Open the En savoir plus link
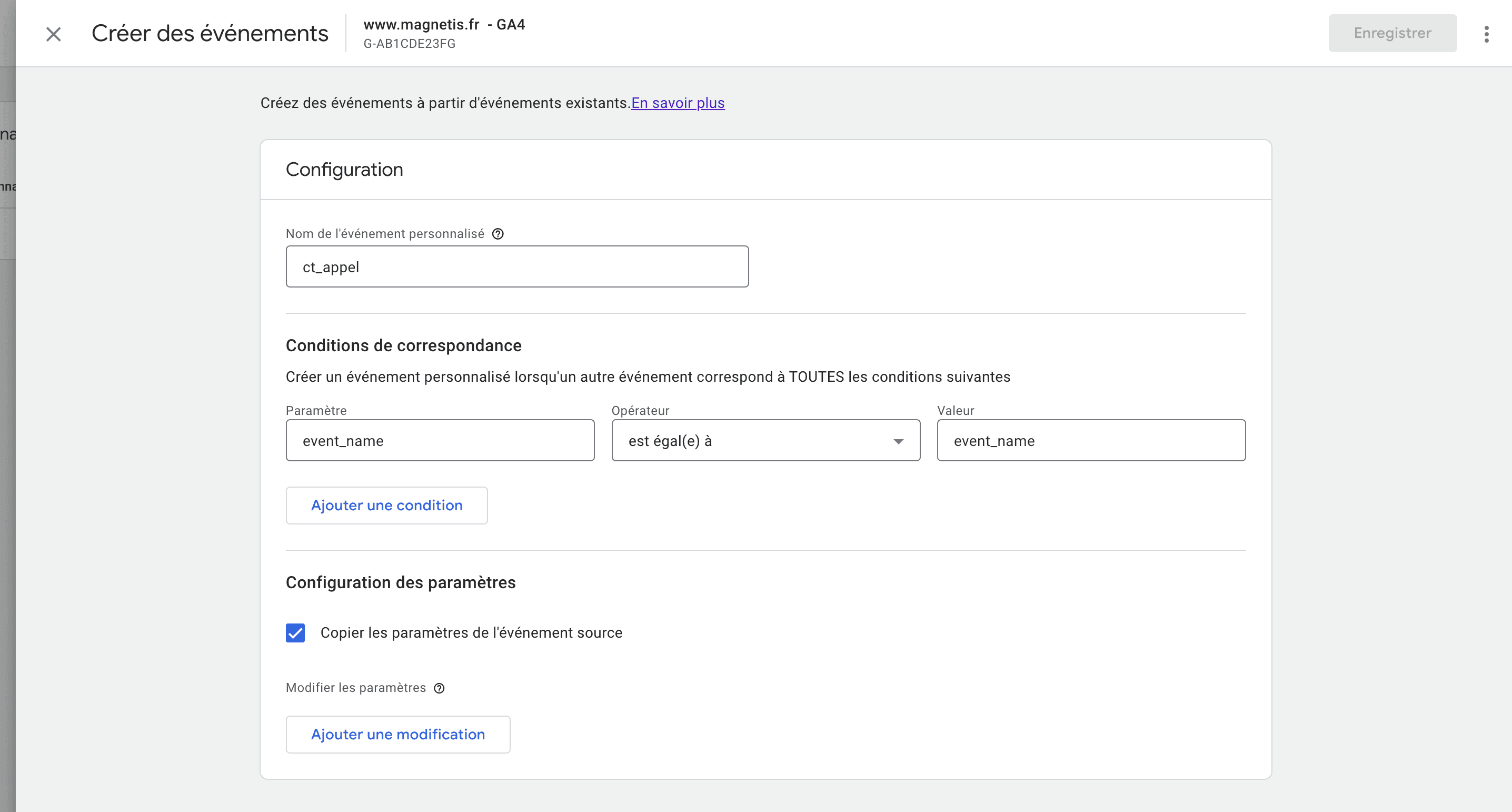The image size is (1512, 812). (678, 103)
